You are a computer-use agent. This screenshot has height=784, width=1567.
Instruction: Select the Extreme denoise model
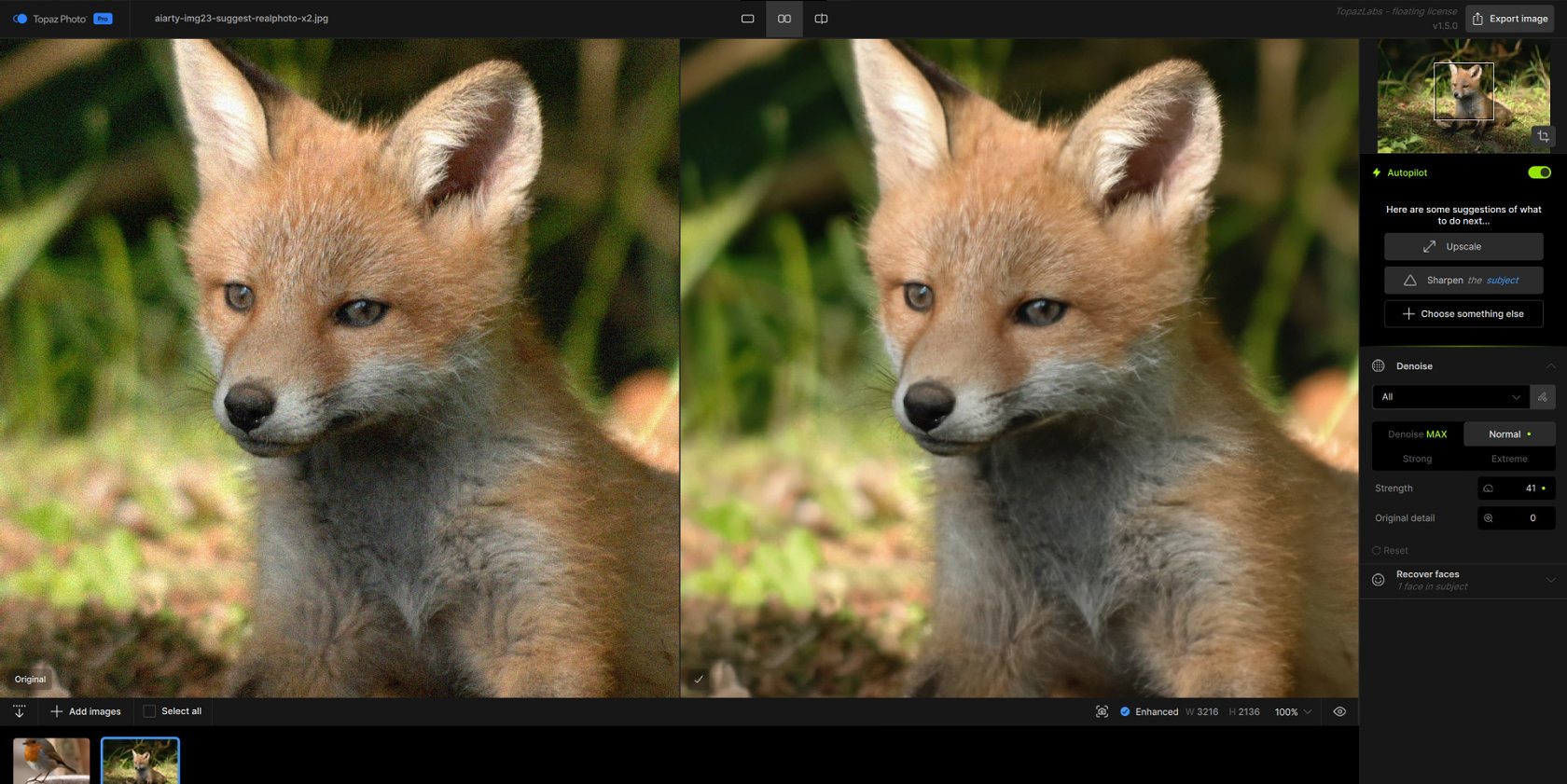(x=1509, y=459)
